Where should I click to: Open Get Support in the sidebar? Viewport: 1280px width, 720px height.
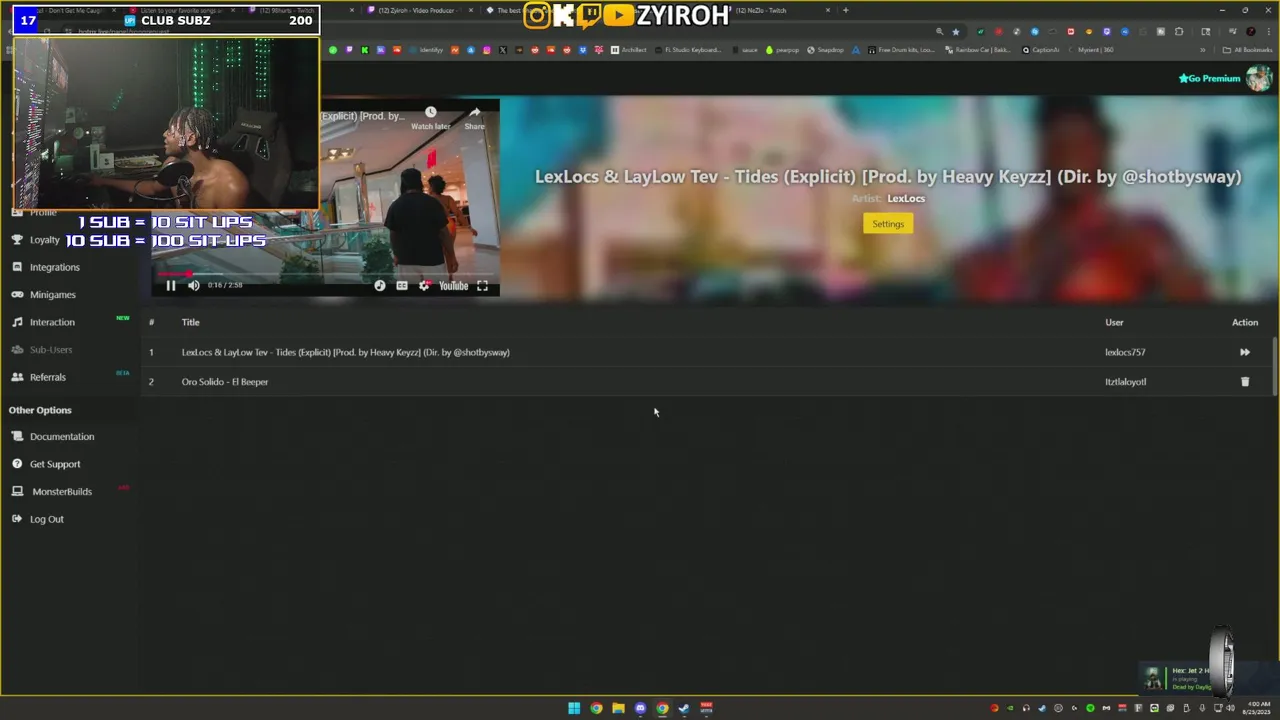55,464
